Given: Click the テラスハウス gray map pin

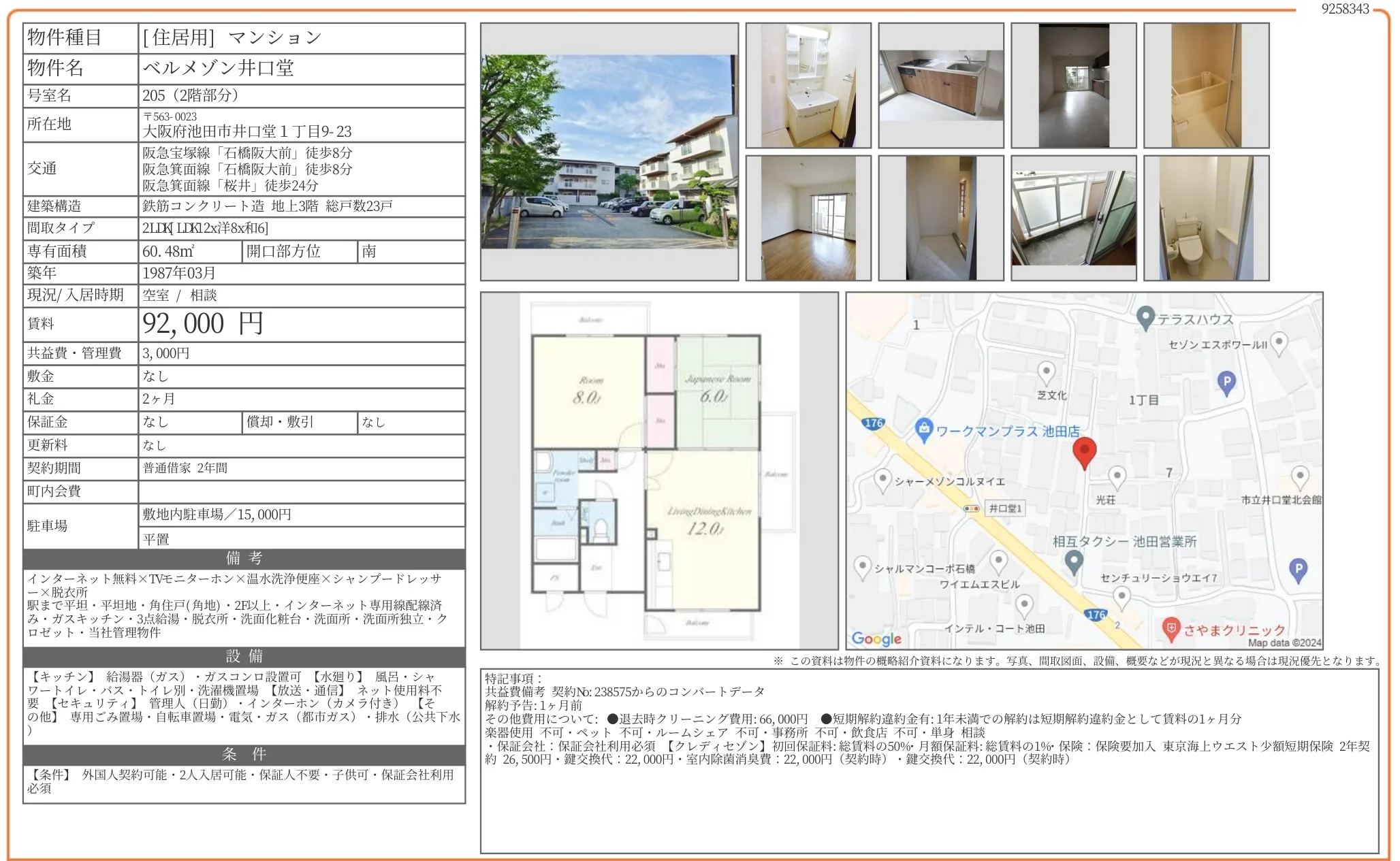Looking at the screenshot, I should [x=1146, y=319].
